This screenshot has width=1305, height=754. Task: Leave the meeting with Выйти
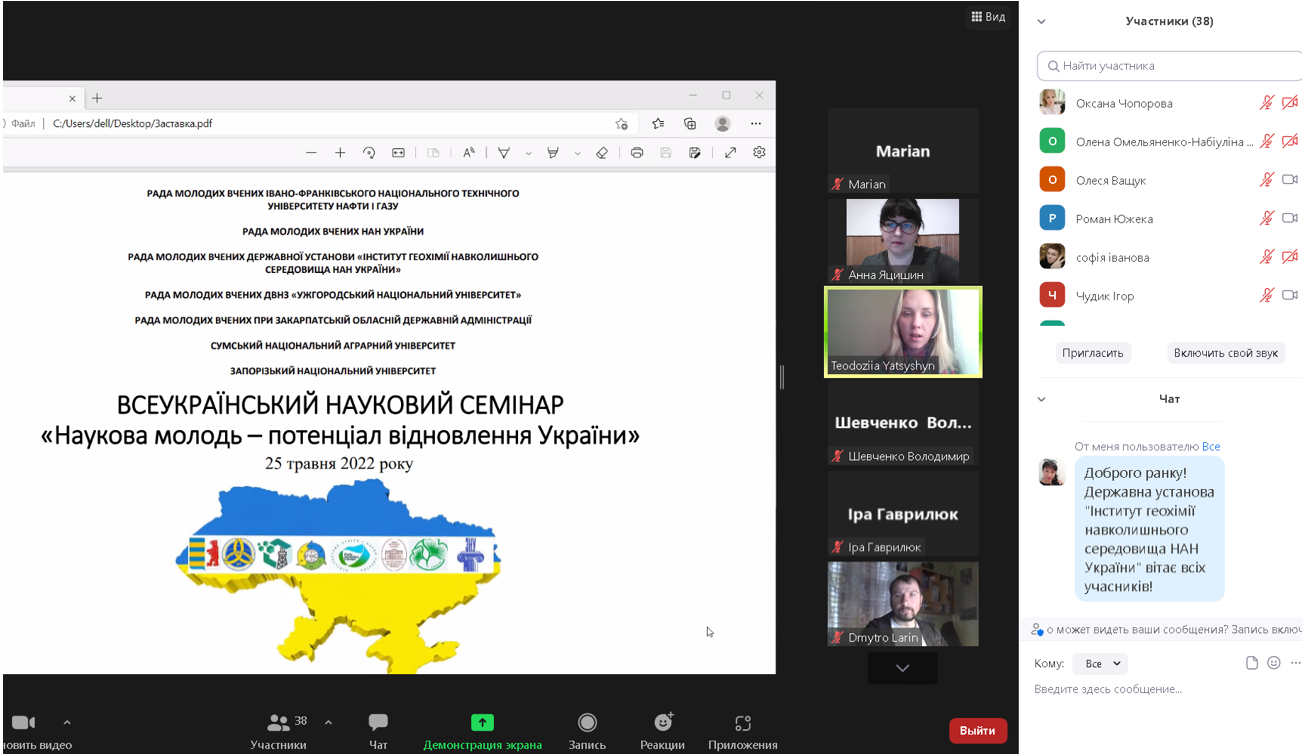(977, 731)
